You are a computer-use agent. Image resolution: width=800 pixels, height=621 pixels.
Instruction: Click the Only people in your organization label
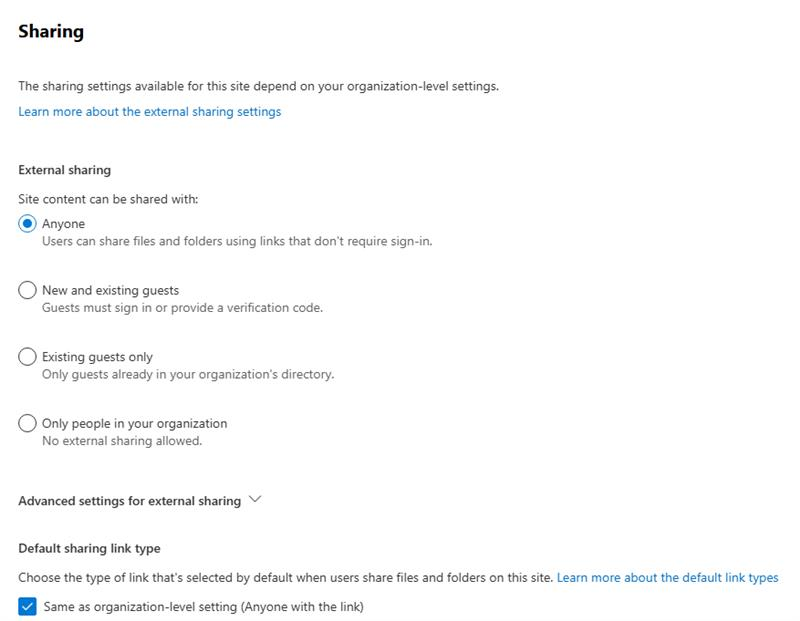134,424
